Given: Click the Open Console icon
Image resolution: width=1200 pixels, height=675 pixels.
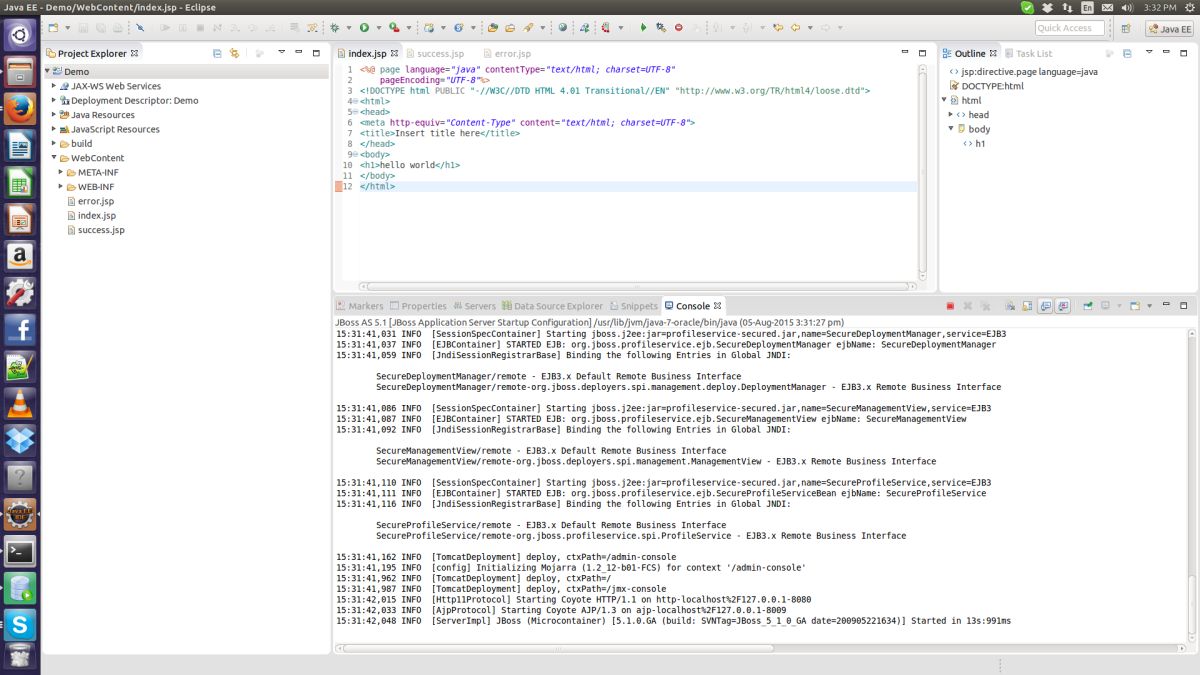Looking at the screenshot, I should pyautogui.click(x=1135, y=306).
